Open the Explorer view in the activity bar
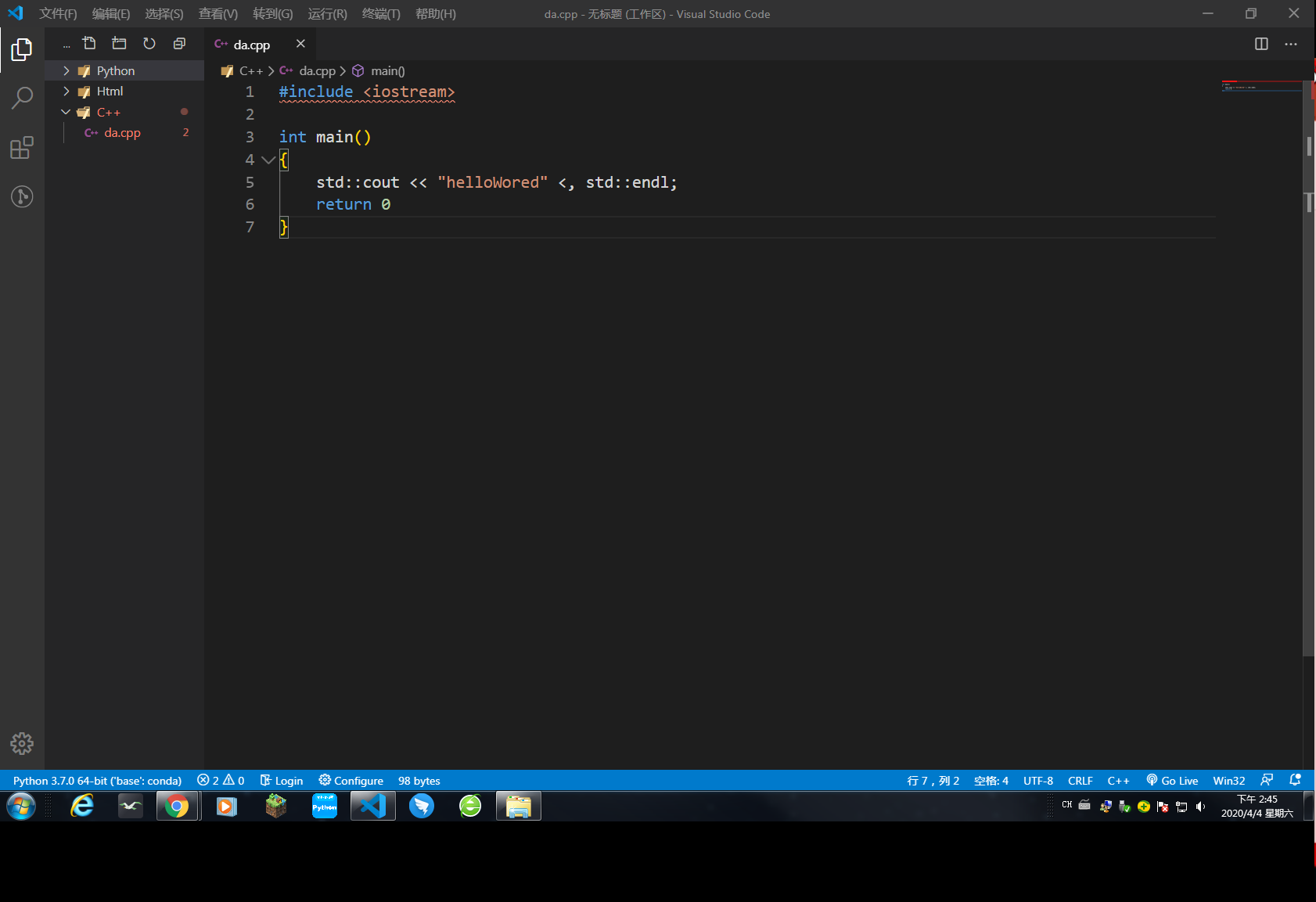This screenshot has height=902, width=1316. tap(22, 50)
